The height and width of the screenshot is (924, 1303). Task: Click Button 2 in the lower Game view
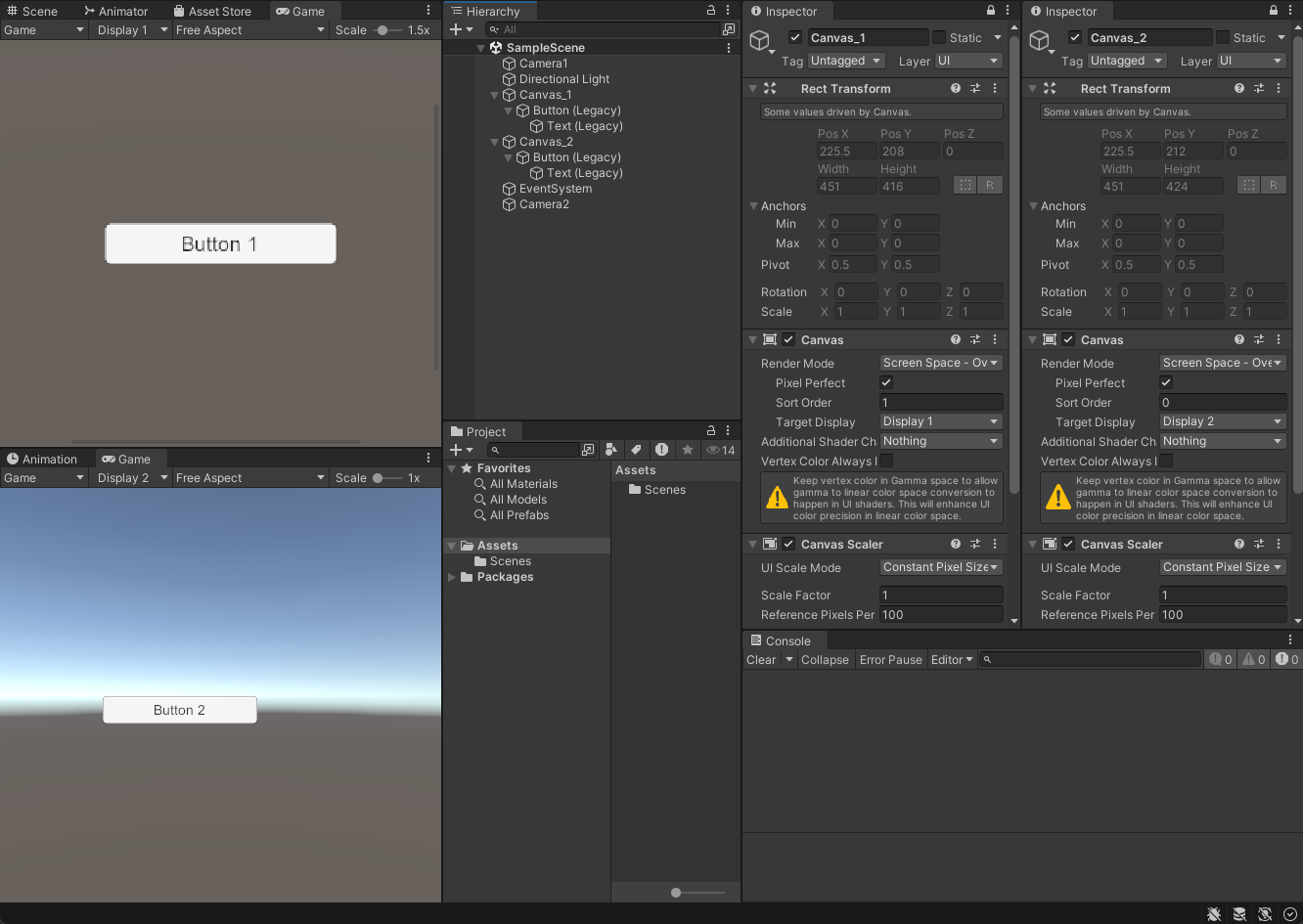pos(180,710)
